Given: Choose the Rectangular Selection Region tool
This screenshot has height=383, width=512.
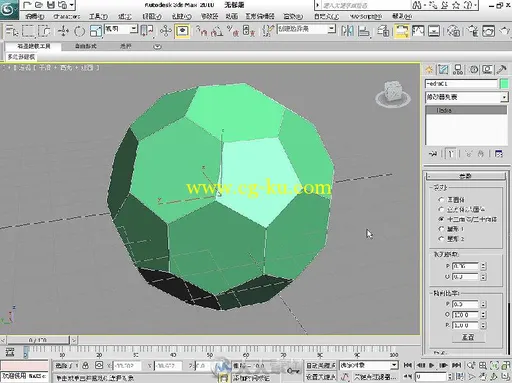Looking at the screenshot, I should 28,31.
